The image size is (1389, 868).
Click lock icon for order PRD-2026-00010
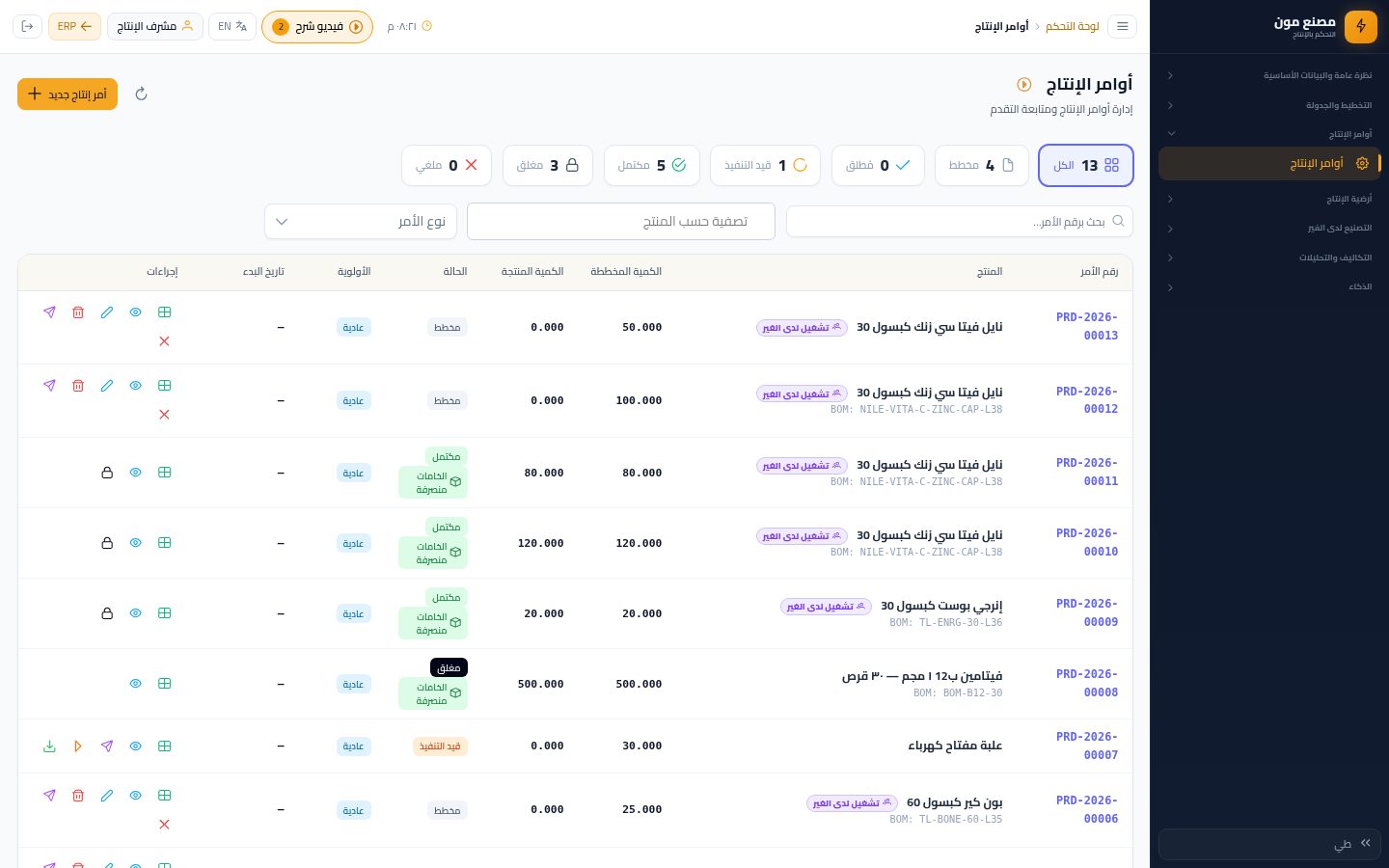click(x=107, y=543)
